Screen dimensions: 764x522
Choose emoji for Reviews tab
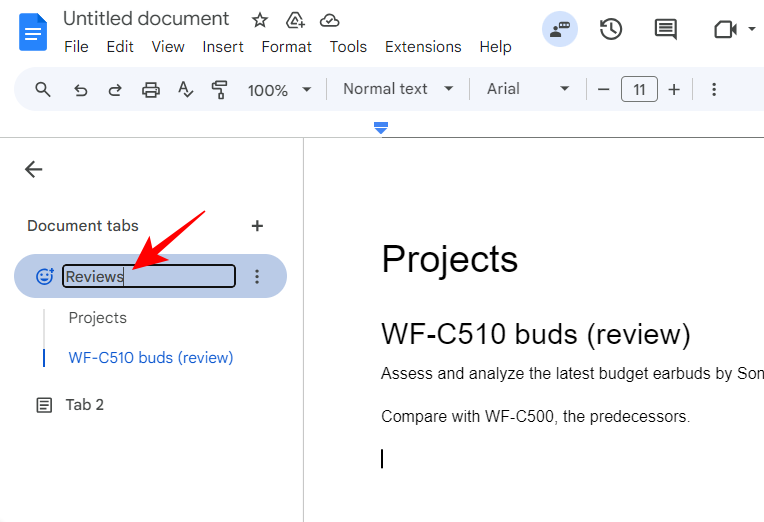[45, 277]
